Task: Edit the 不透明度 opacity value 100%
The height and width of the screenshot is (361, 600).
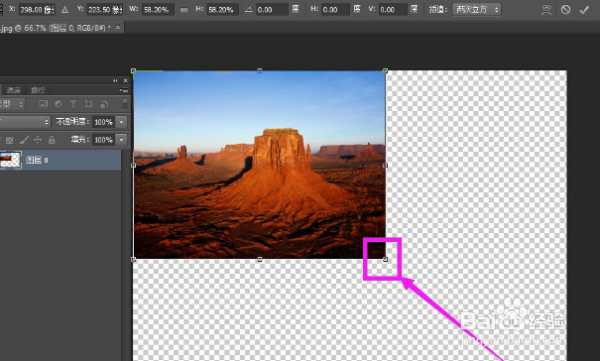Action: pos(103,122)
